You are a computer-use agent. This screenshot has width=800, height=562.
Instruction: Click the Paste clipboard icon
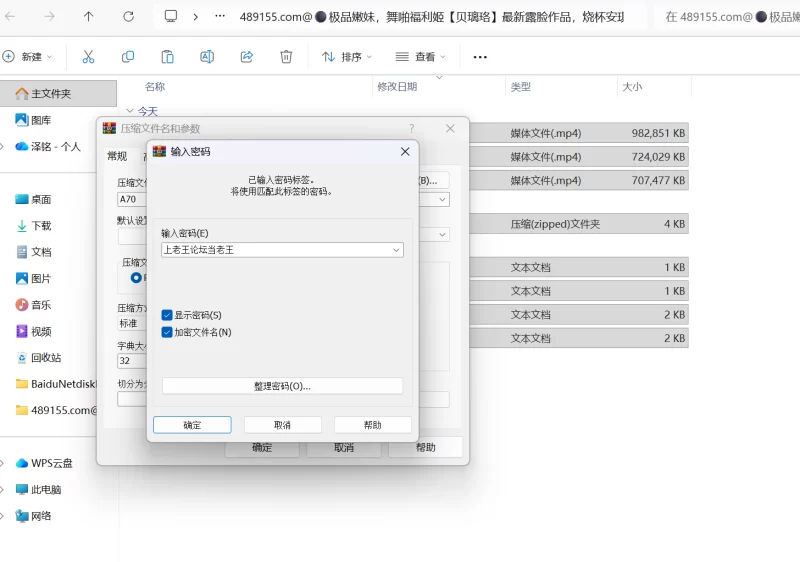pyautogui.click(x=168, y=57)
